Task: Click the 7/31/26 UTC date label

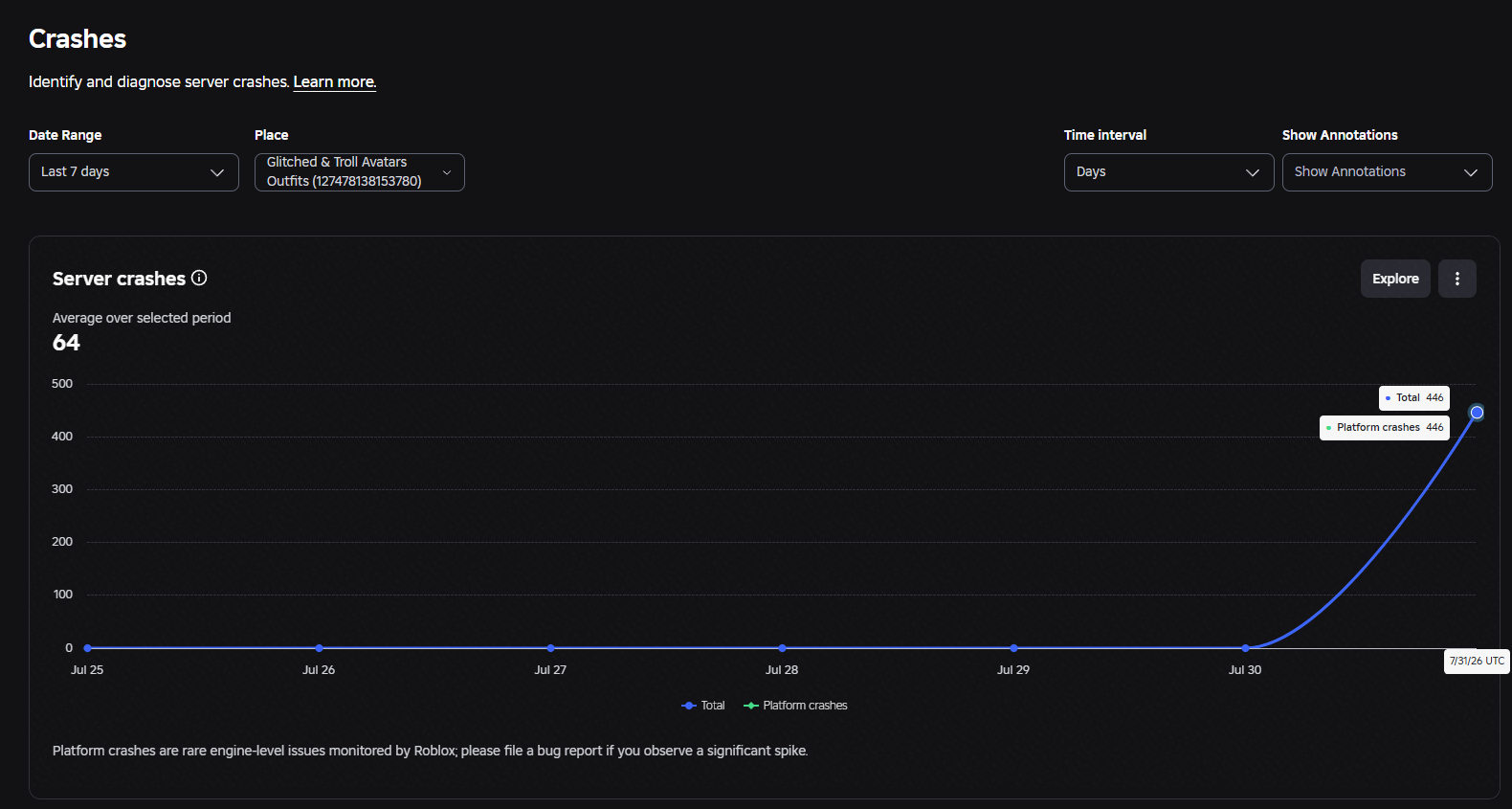Action: click(x=1477, y=662)
